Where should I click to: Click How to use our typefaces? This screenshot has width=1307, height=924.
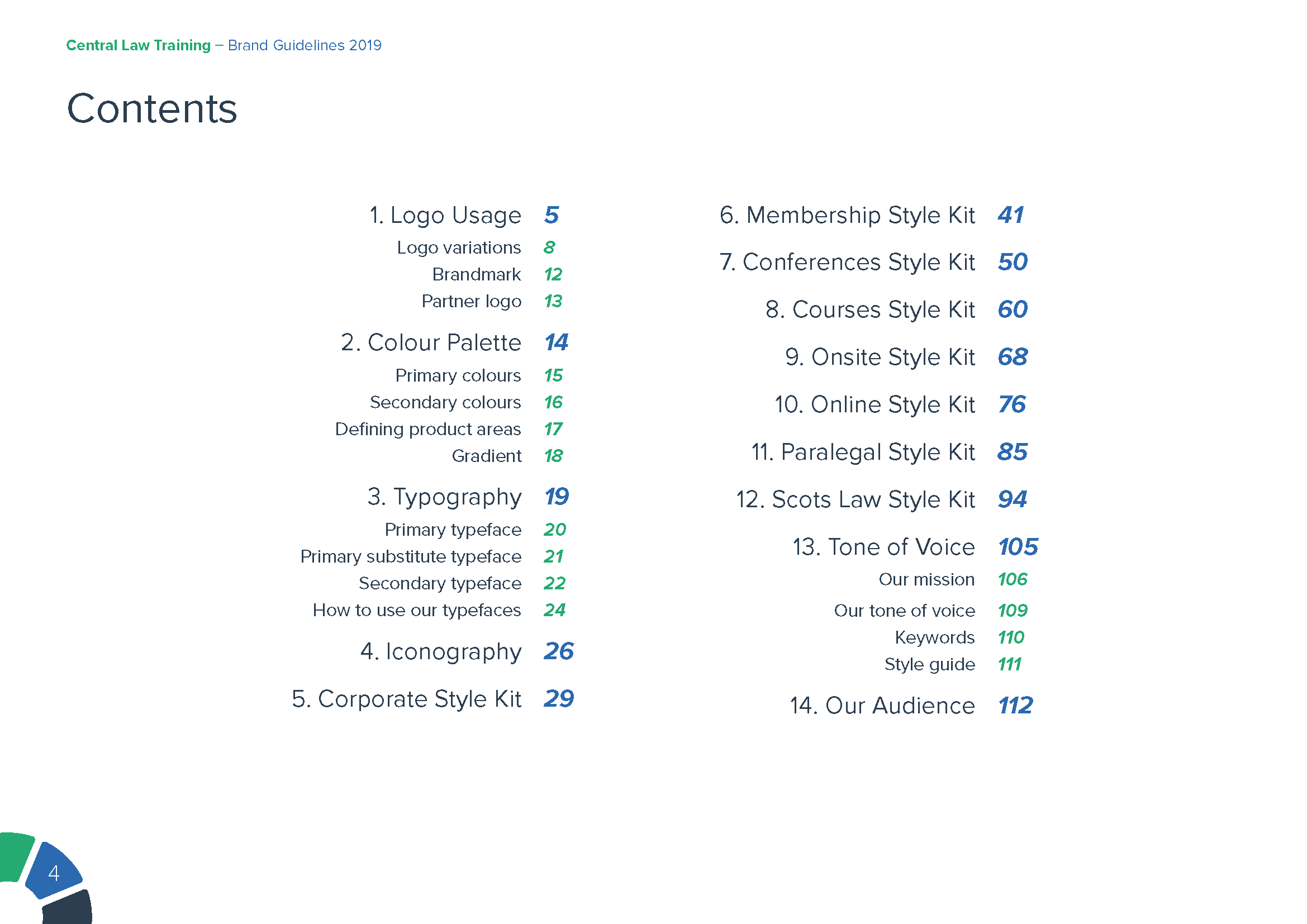tap(416, 610)
